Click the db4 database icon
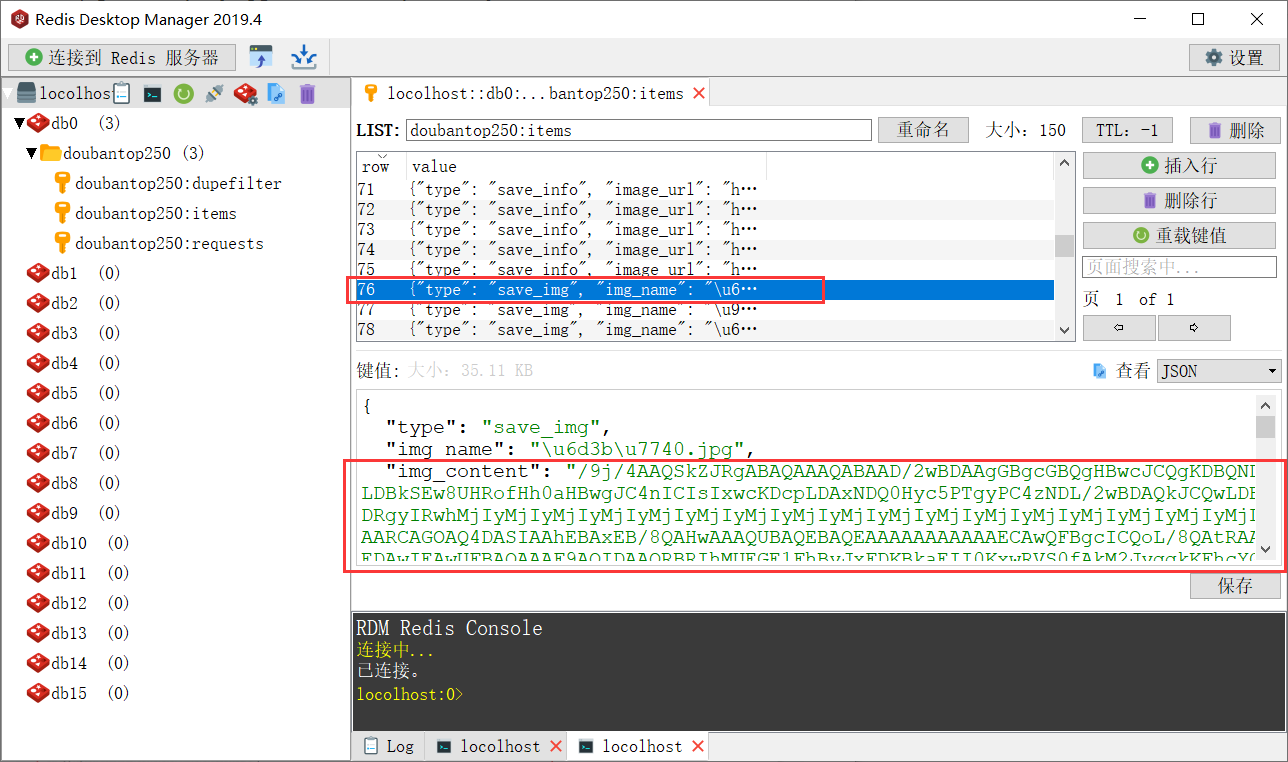The image size is (1288, 762). click(x=38, y=363)
